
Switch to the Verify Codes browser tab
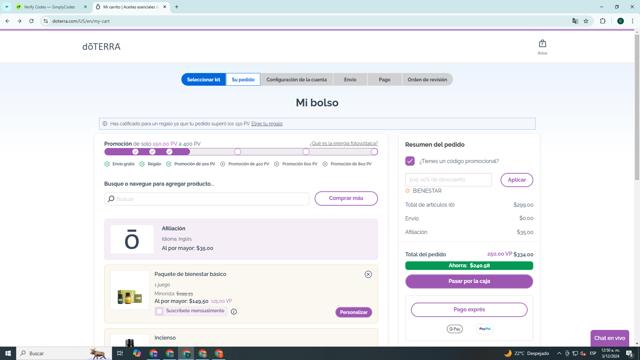coord(51,7)
